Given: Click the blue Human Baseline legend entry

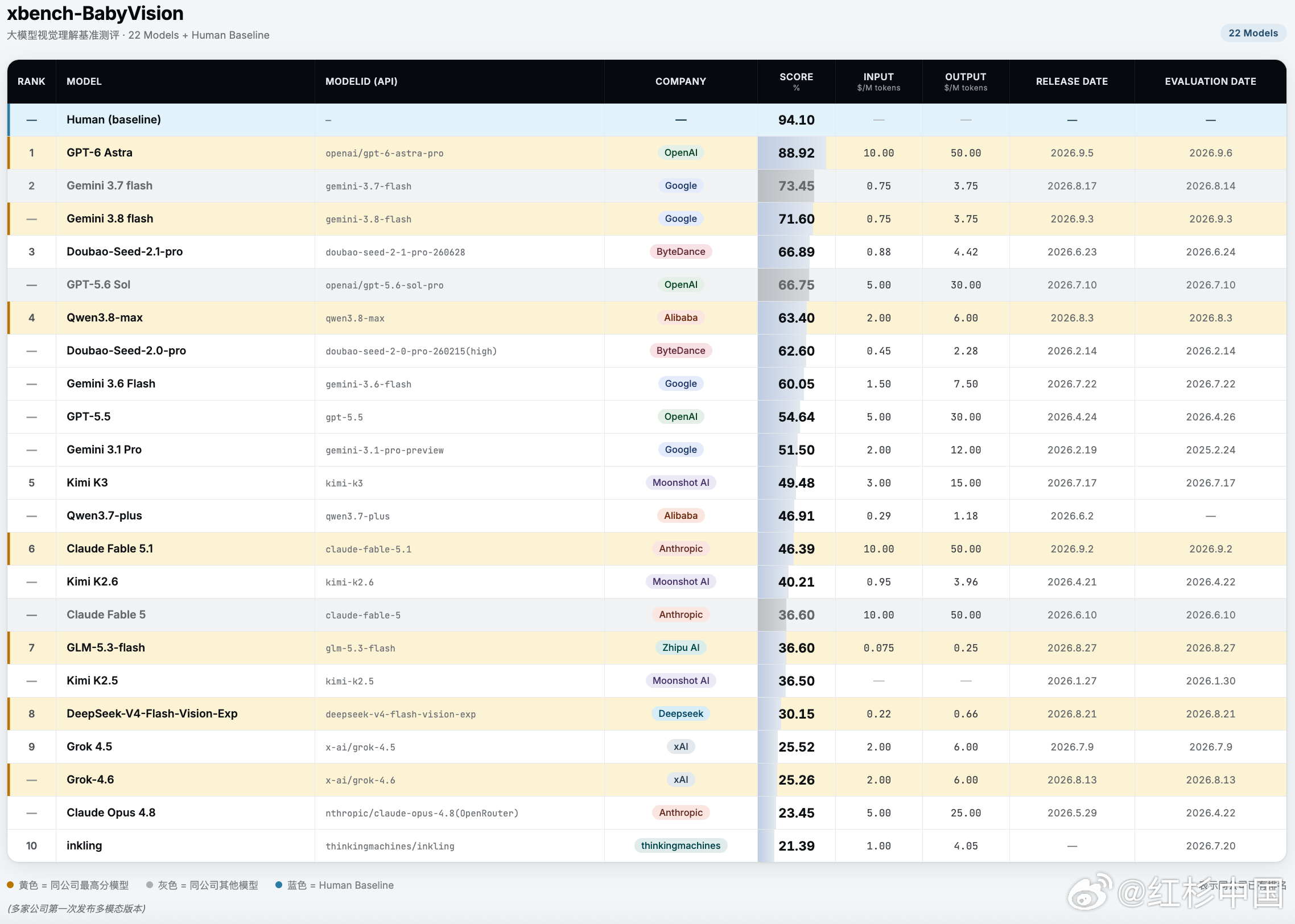Looking at the screenshot, I should [x=335, y=885].
